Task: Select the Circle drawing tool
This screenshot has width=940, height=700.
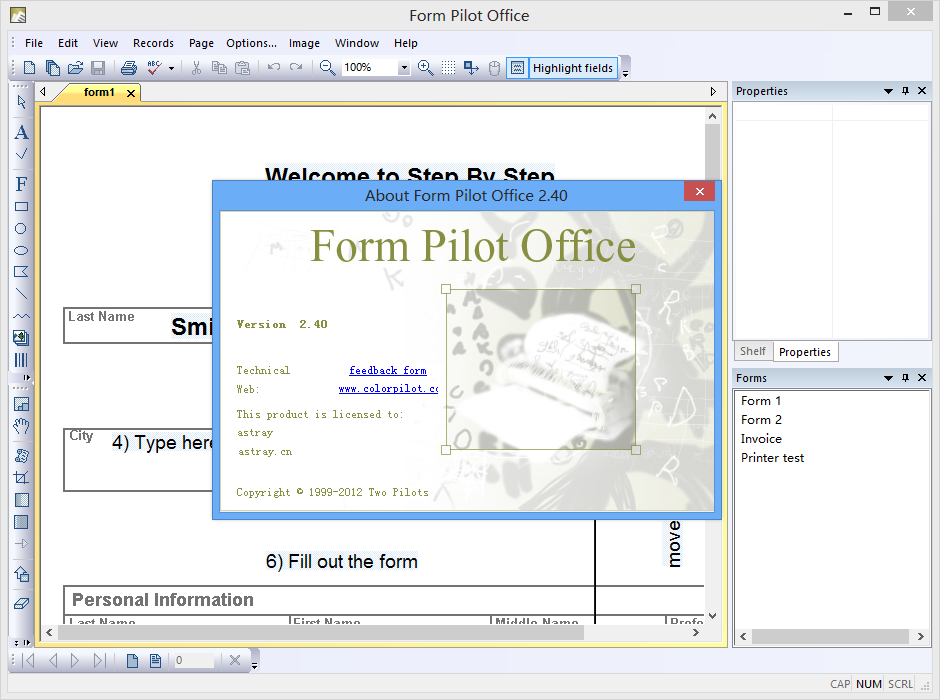Action: click(22, 228)
